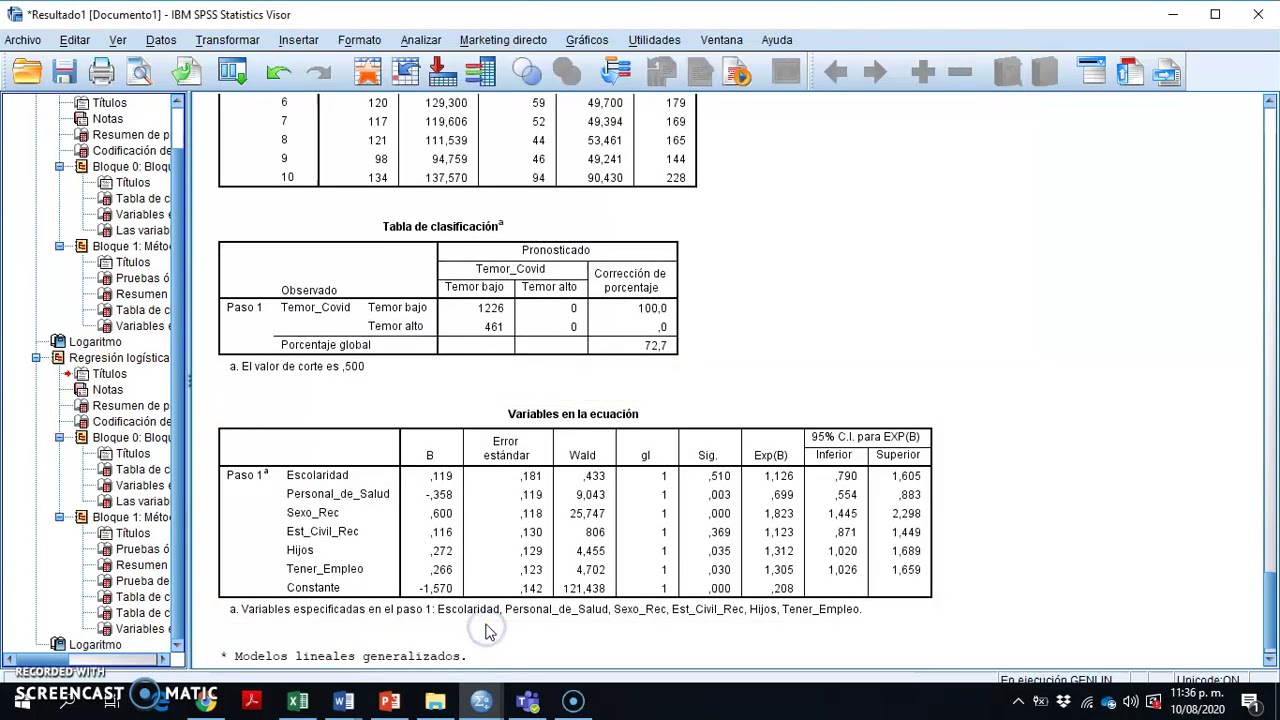Screen dimensions: 1280x720
Task: Select the Porcentaje global value 72,7
Action: (x=655, y=346)
